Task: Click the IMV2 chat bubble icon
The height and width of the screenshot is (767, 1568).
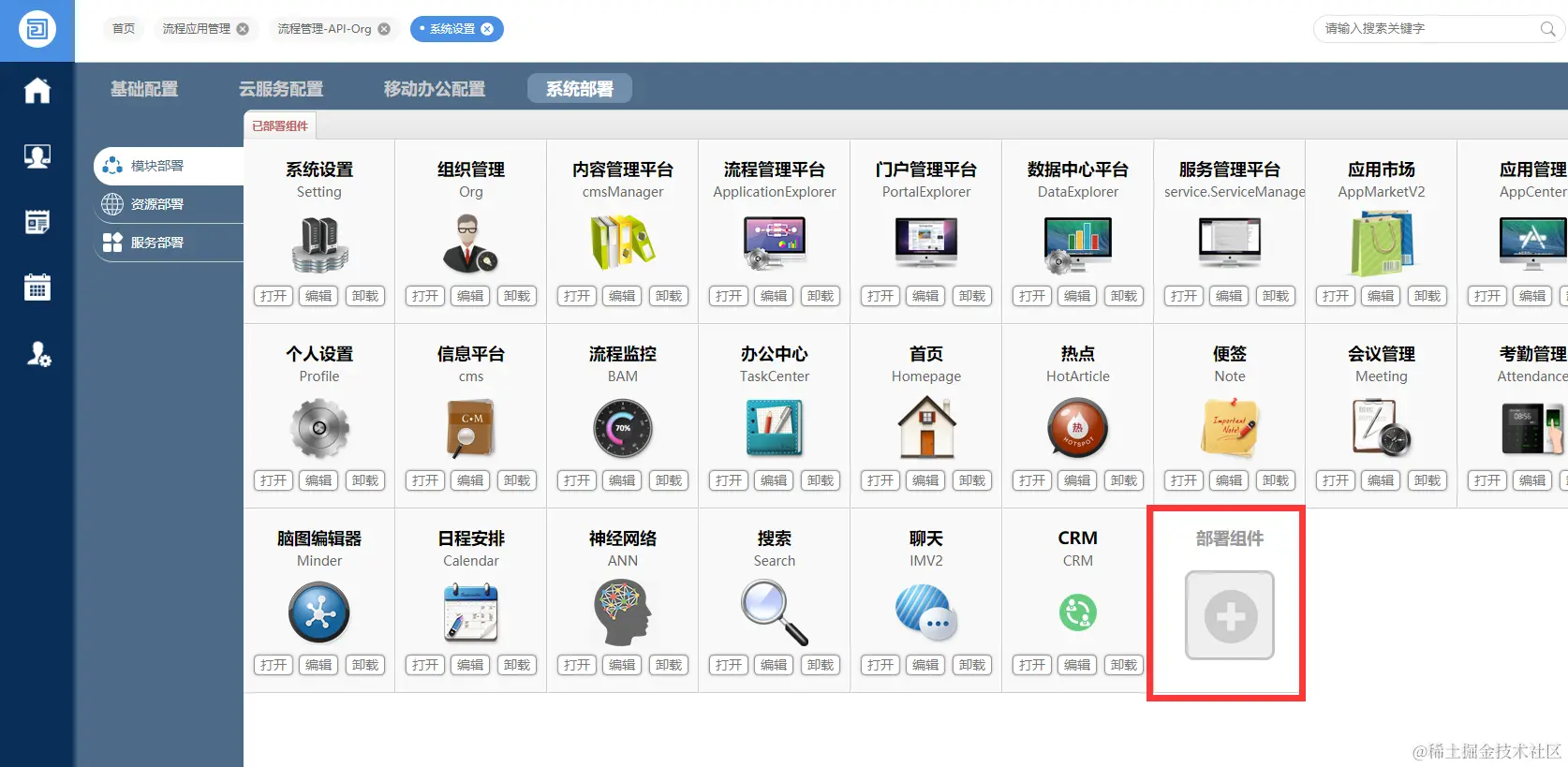Action: click(926, 612)
